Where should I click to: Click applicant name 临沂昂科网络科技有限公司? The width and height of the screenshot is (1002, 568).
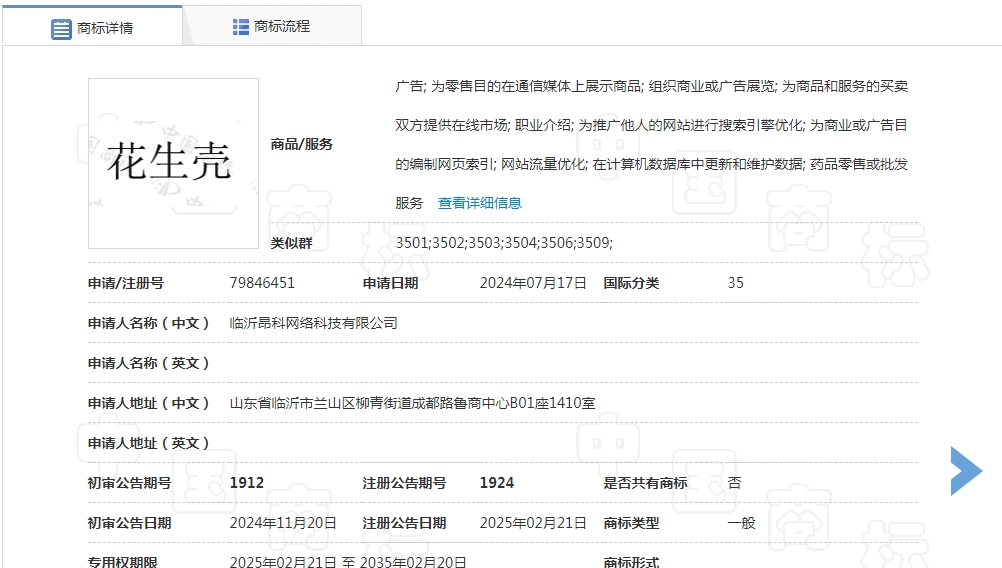pos(313,323)
